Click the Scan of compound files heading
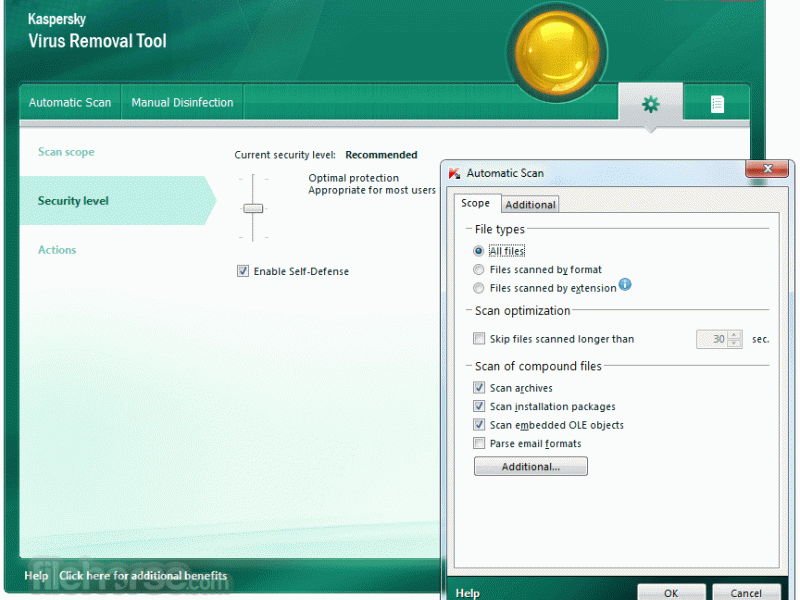 (538, 366)
